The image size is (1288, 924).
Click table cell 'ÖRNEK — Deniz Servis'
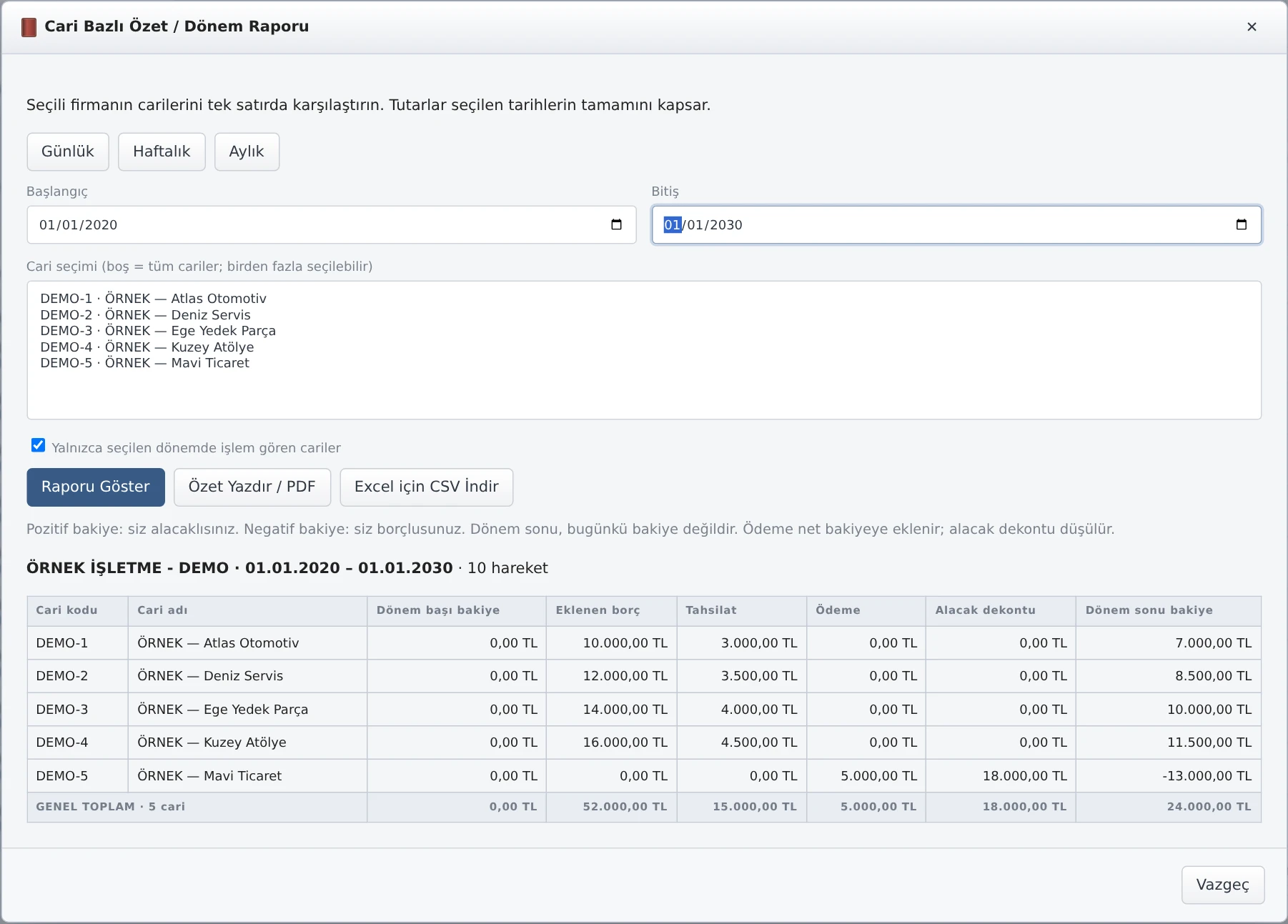point(247,676)
